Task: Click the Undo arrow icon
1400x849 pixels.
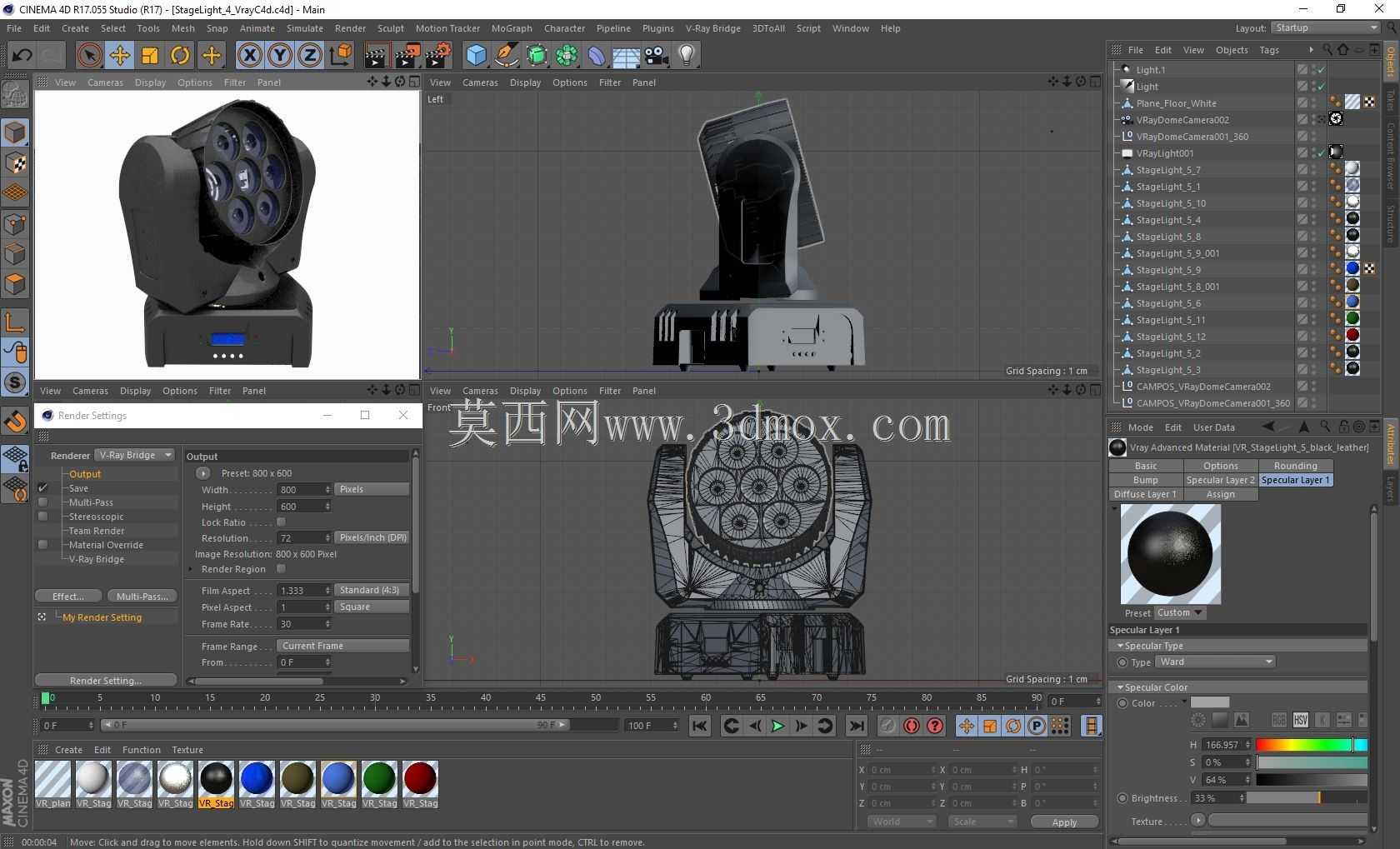Action: [x=22, y=56]
